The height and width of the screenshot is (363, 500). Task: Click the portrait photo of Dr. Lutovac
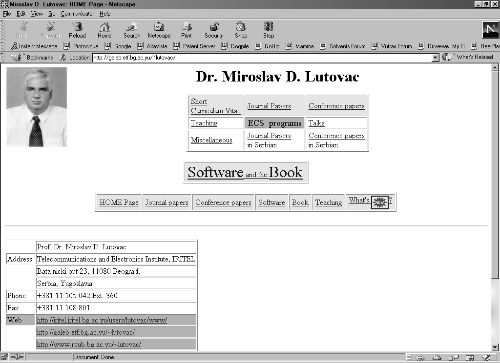[37, 107]
